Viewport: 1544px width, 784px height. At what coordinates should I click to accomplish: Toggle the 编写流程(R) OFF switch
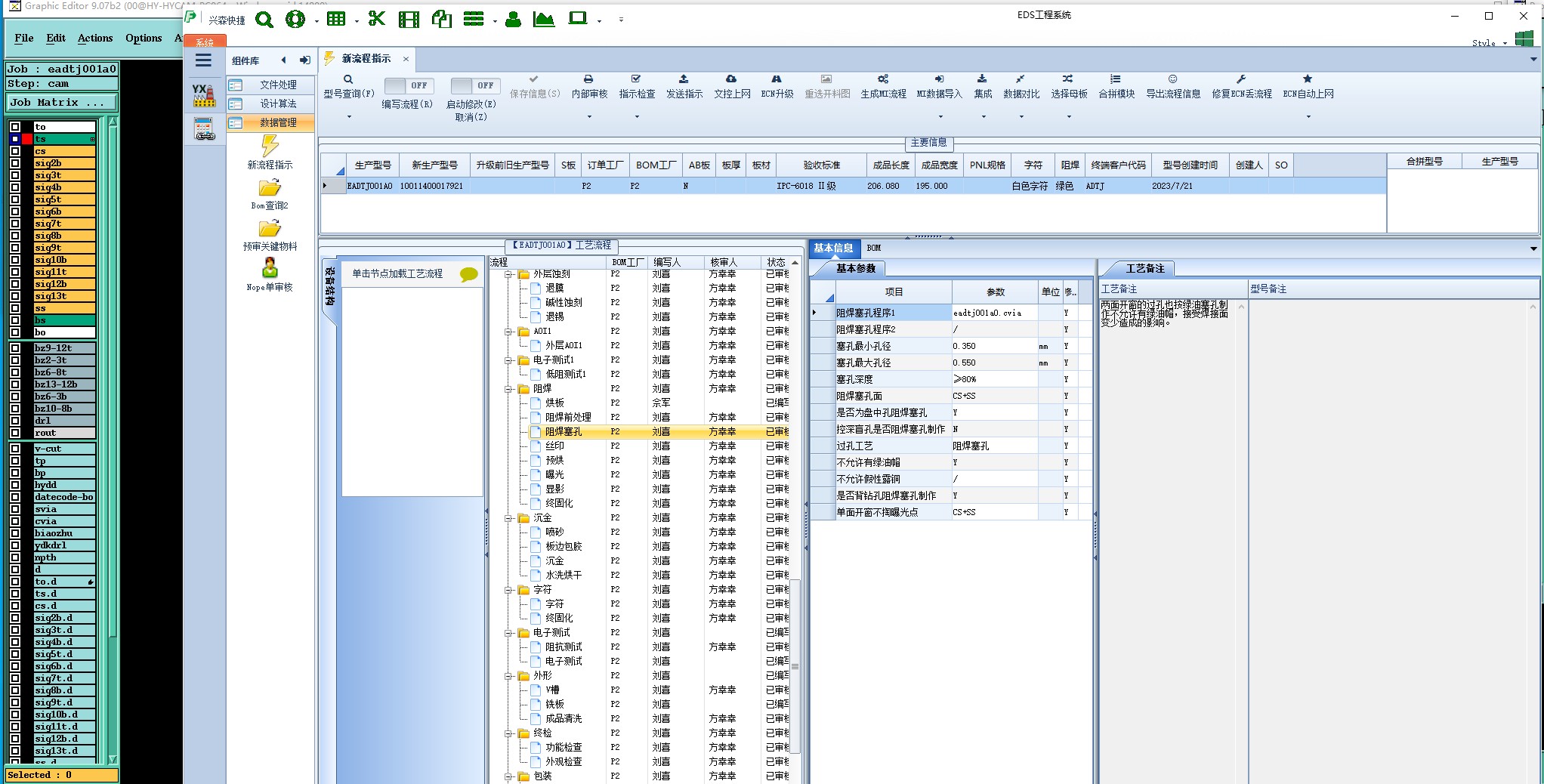[x=407, y=85]
